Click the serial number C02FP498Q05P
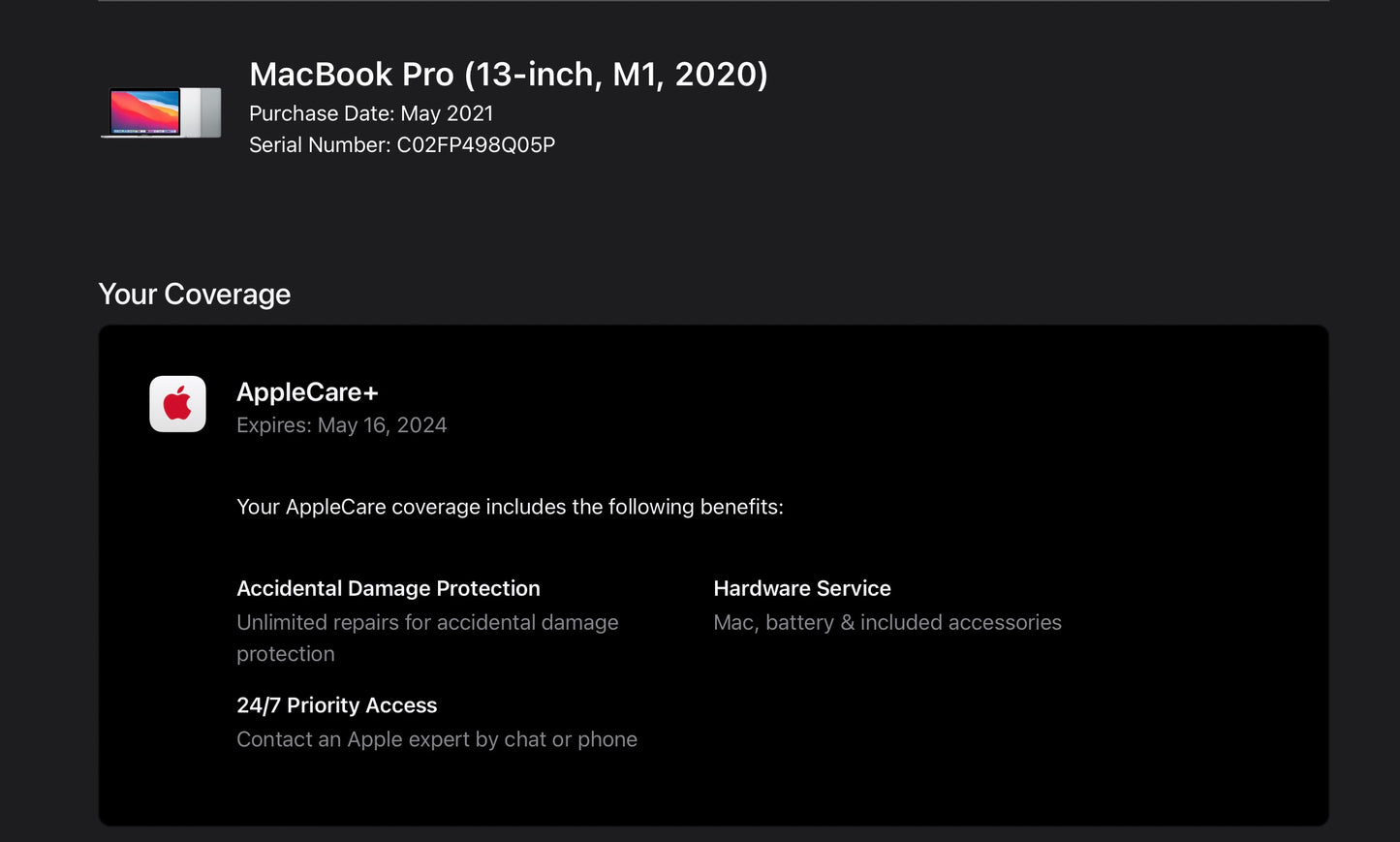 pos(474,144)
